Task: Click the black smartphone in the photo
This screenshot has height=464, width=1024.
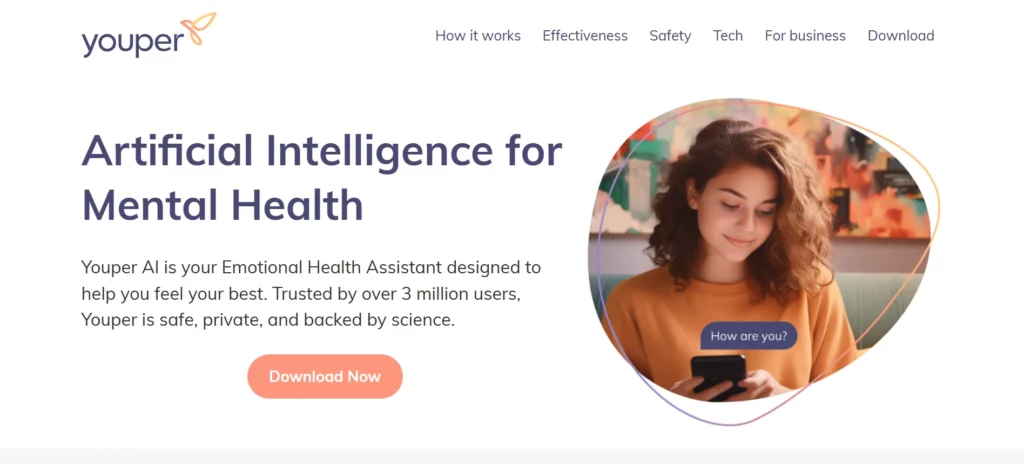Action: (718, 374)
